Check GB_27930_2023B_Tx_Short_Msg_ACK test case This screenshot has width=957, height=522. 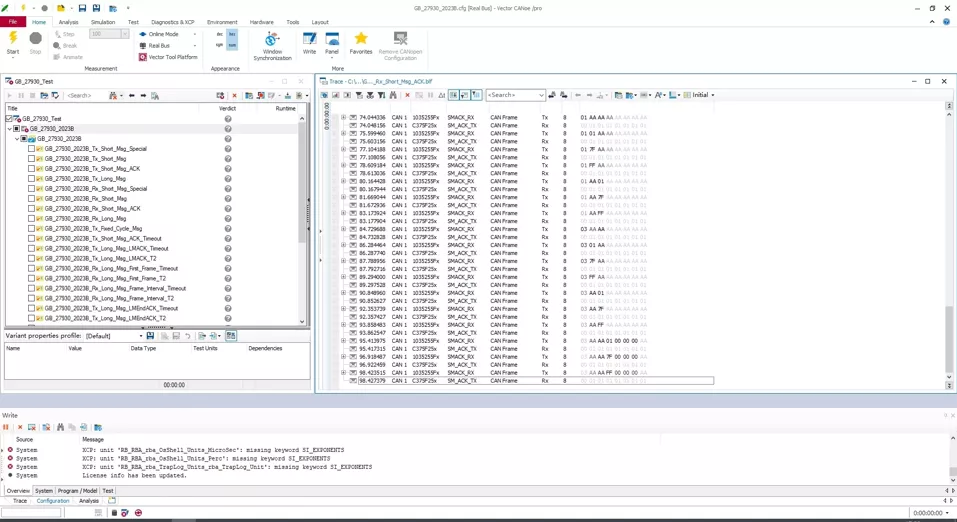[x=31, y=169]
